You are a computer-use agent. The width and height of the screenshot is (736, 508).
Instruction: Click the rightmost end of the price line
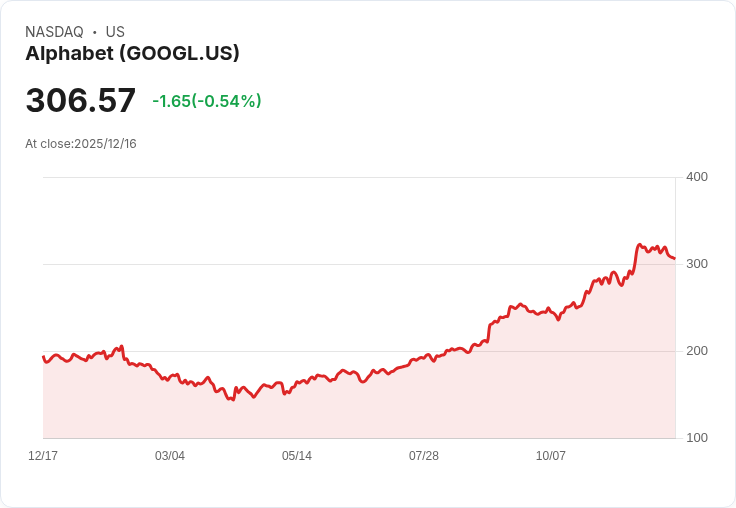point(674,258)
